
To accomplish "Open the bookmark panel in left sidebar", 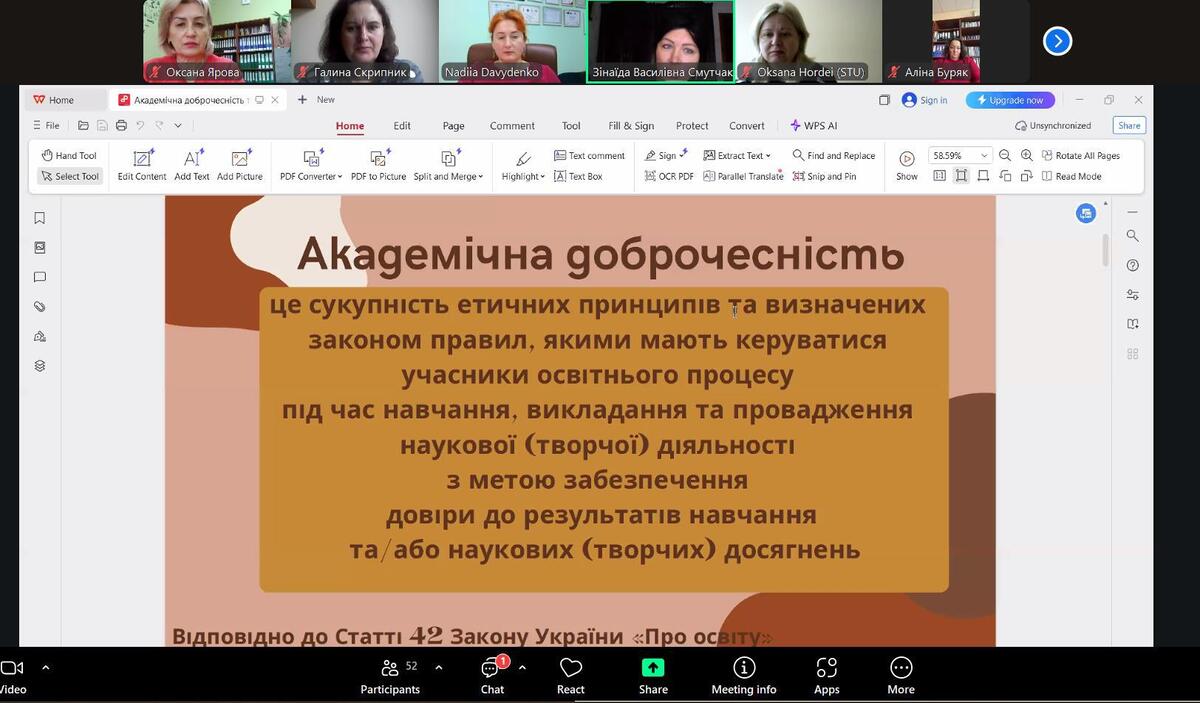I will (40, 218).
